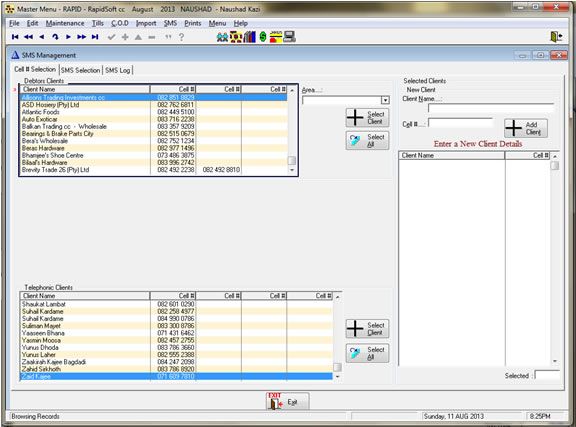Click Telephonic Clients list scroll up arrow
This screenshot has height=427, width=576.
pos(338,297)
